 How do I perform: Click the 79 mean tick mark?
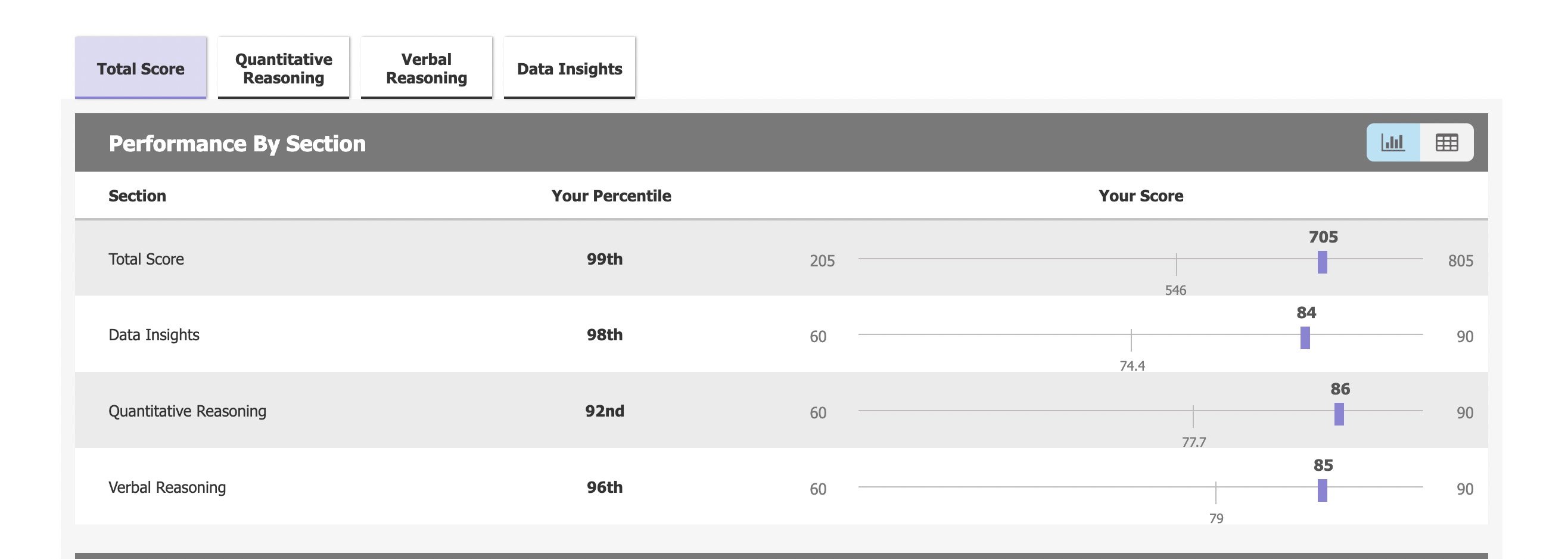[x=1215, y=493]
